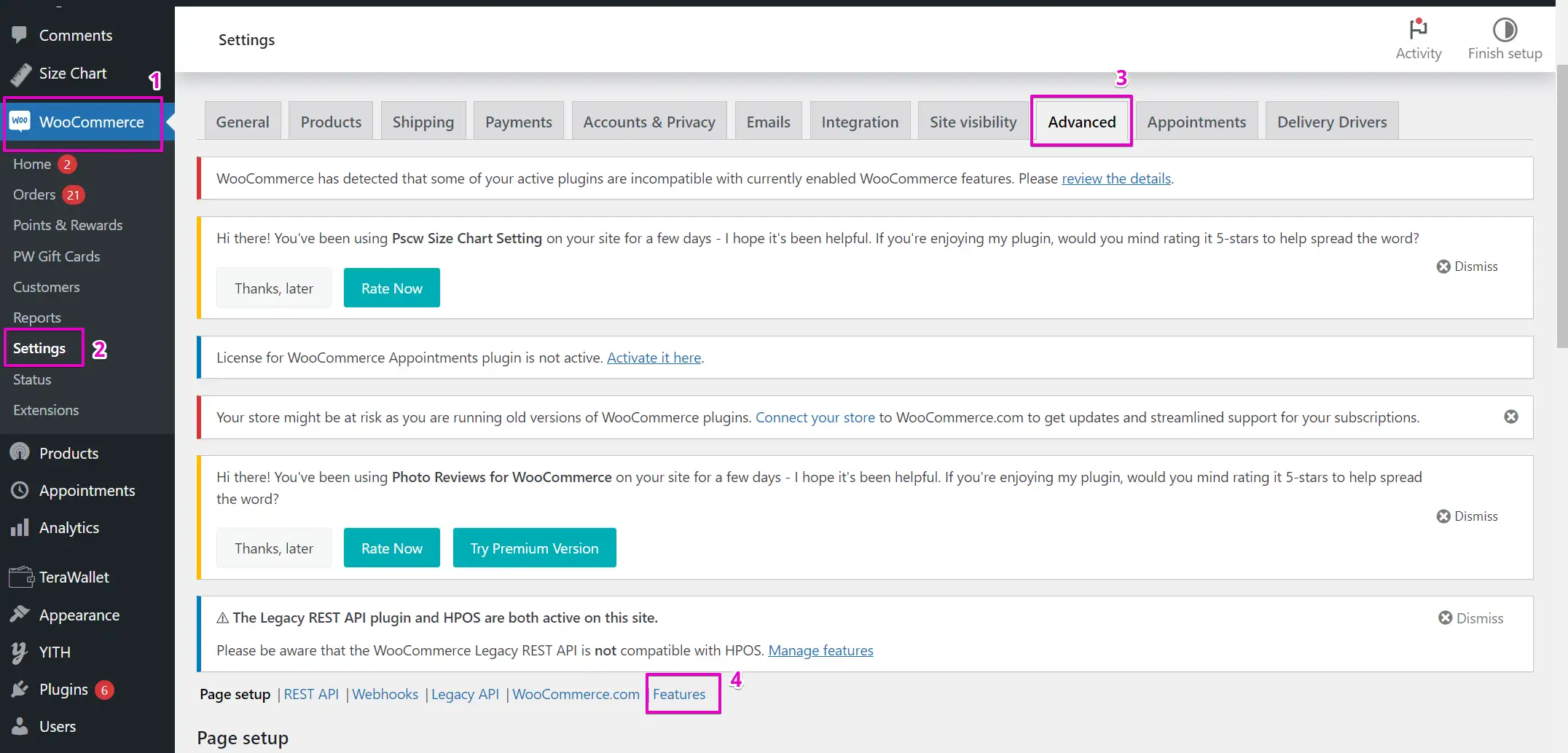This screenshot has width=1568, height=753.
Task: Dismiss the Legacy REST API notice
Action: click(x=1470, y=618)
